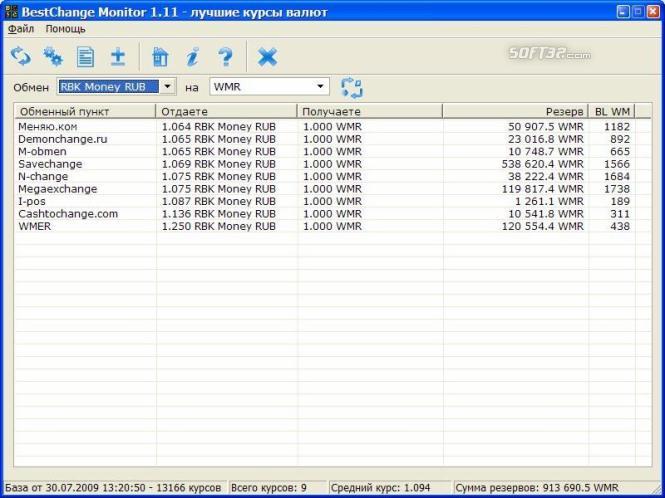Click the refresh rates toolbar icon

[x=21, y=56]
